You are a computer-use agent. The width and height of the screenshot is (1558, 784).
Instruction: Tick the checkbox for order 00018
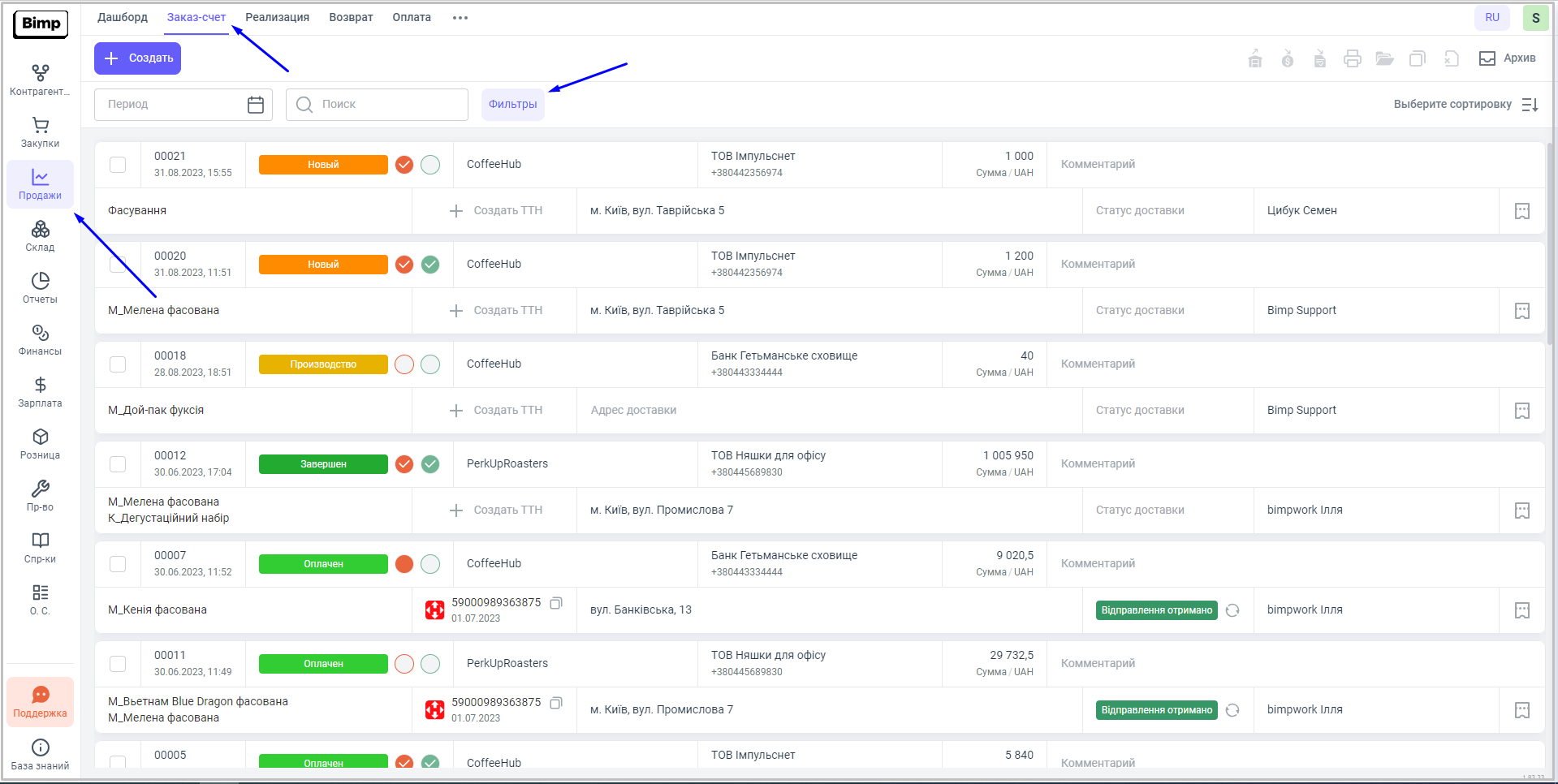click(x=118, y=364)
